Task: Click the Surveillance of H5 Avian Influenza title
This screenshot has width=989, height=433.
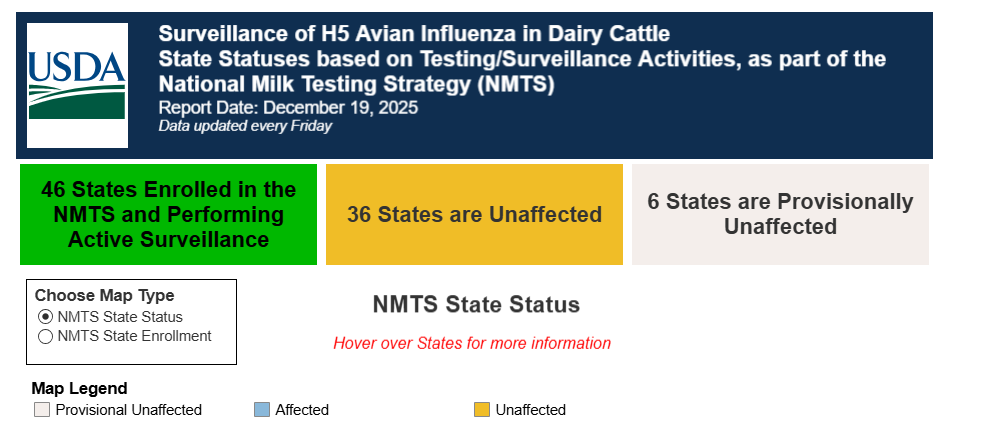Action: click(414, 33)
